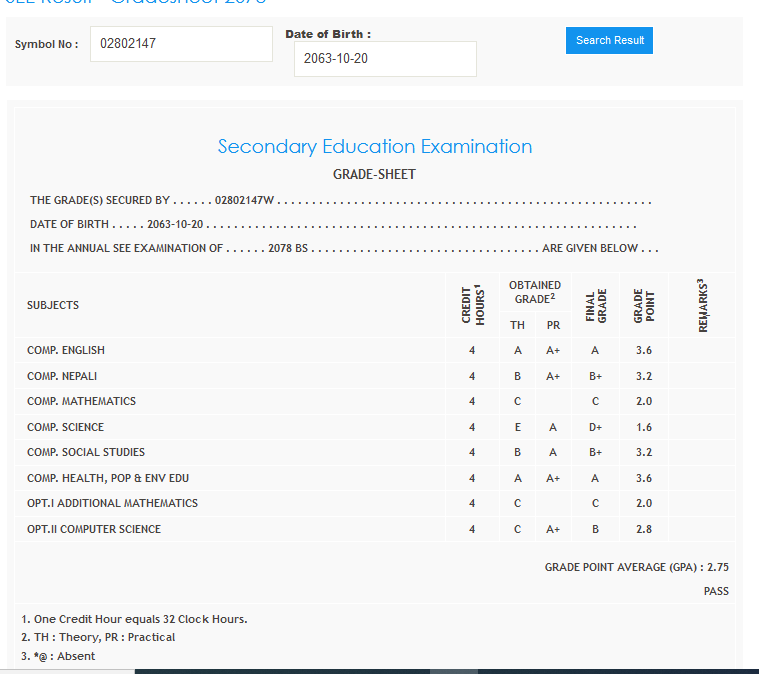Select the SUBJECTS column header
This screenshot has height=674, width=759.
53,305
